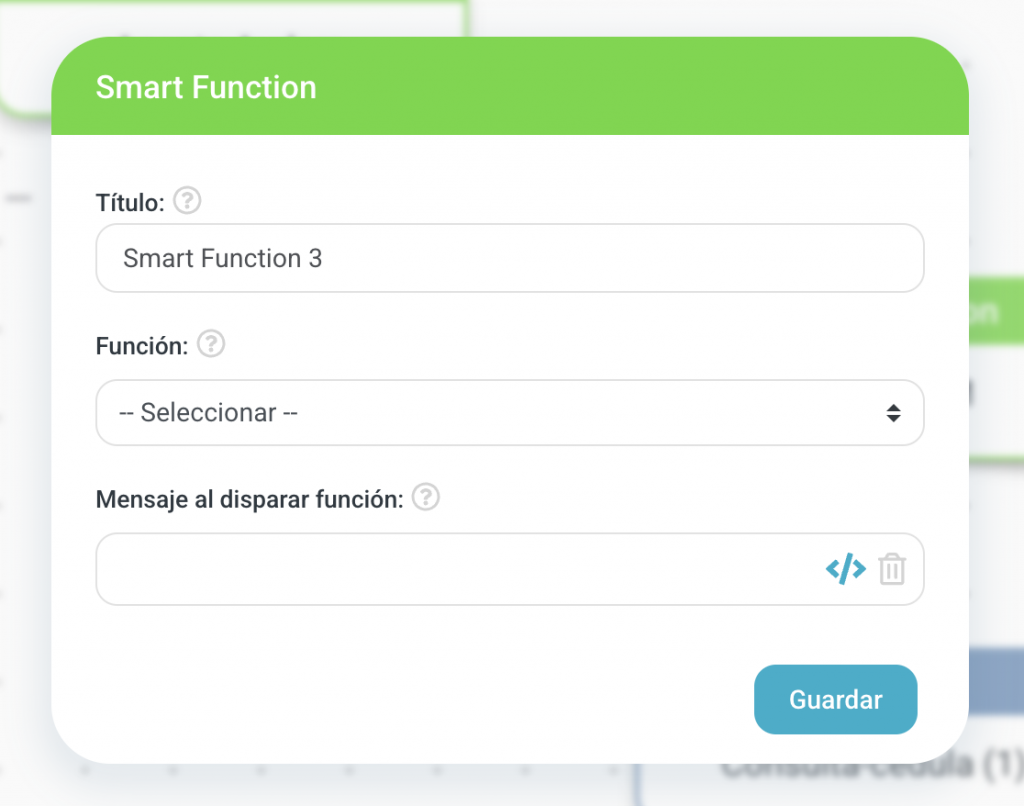This screenshot has width=1024, height=806.
Task: Click the 'Mensaje al disparar función:' label
Action: (249, 498)
